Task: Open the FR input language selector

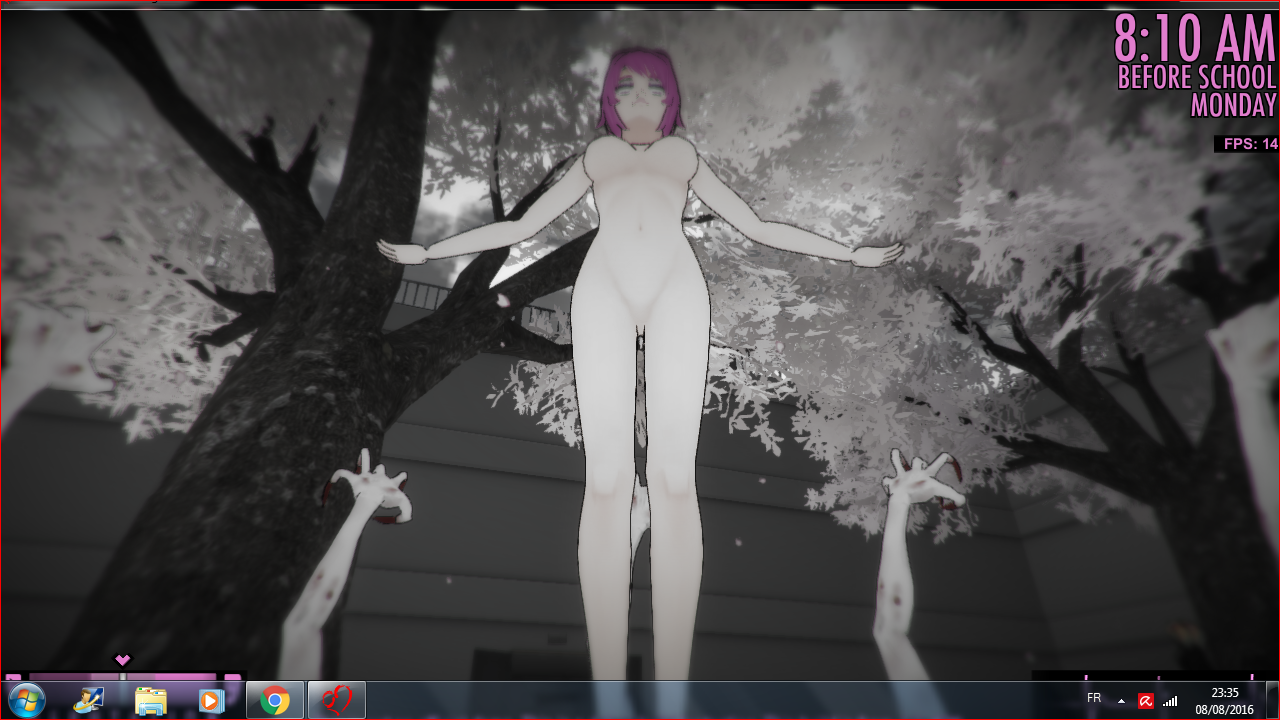Action: click(x=1094, y=698)
